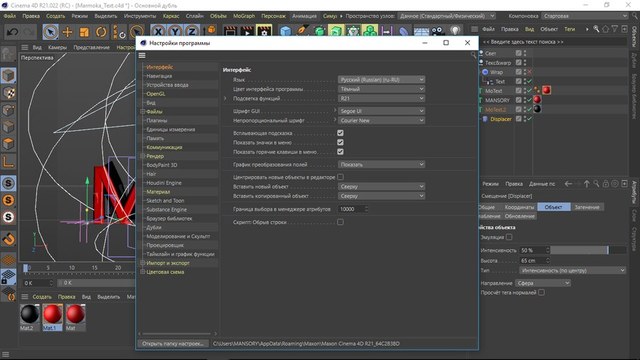Add a Cube primitive from the toolbar
This screenshot has height=360, width=640.
[286, 31]
